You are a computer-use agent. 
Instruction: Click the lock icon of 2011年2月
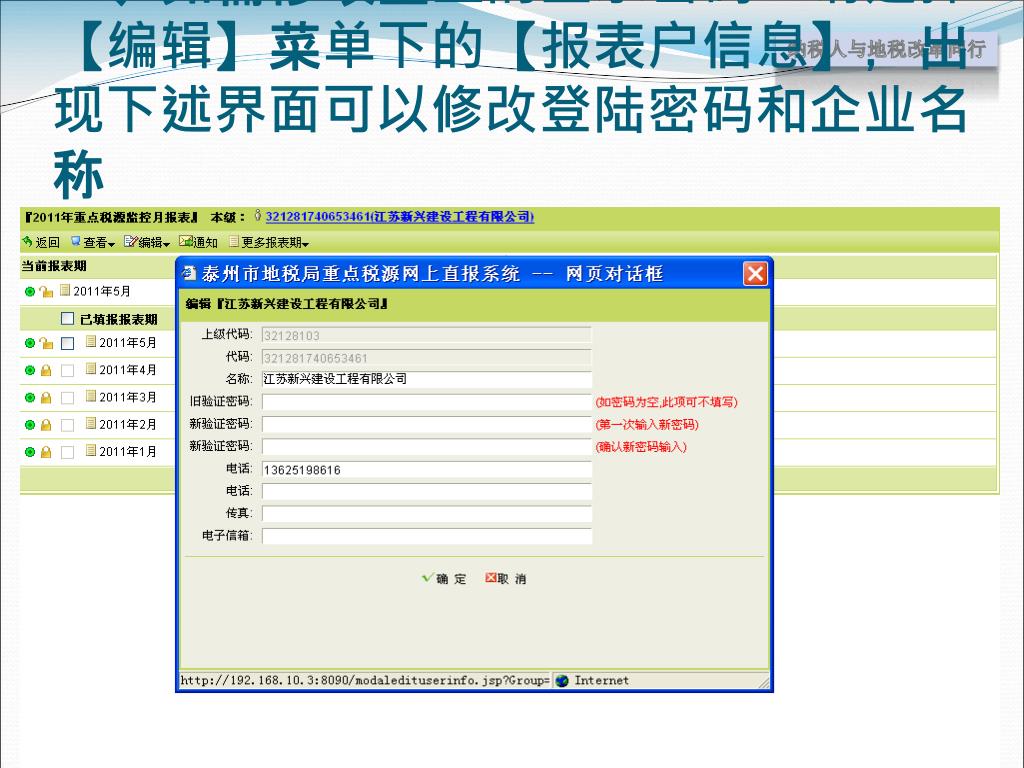(x=46, y=425)
